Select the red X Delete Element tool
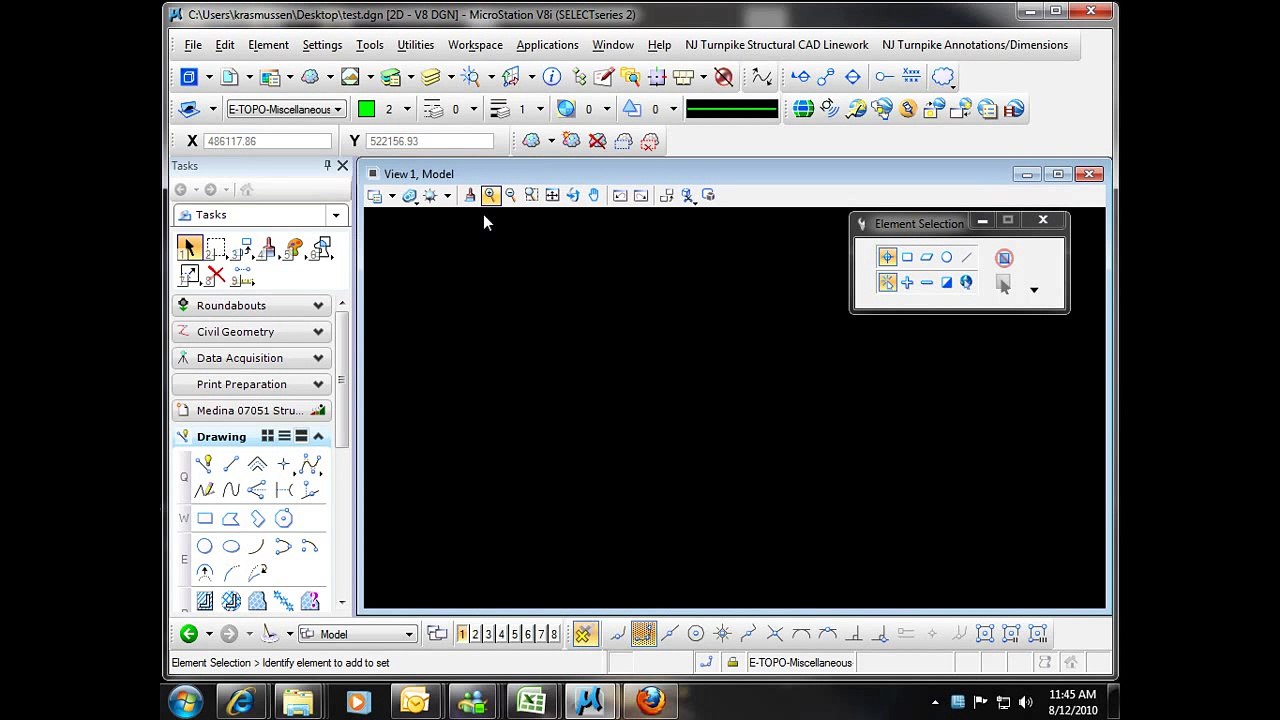 pyautogui.click(x=216, y=275)
